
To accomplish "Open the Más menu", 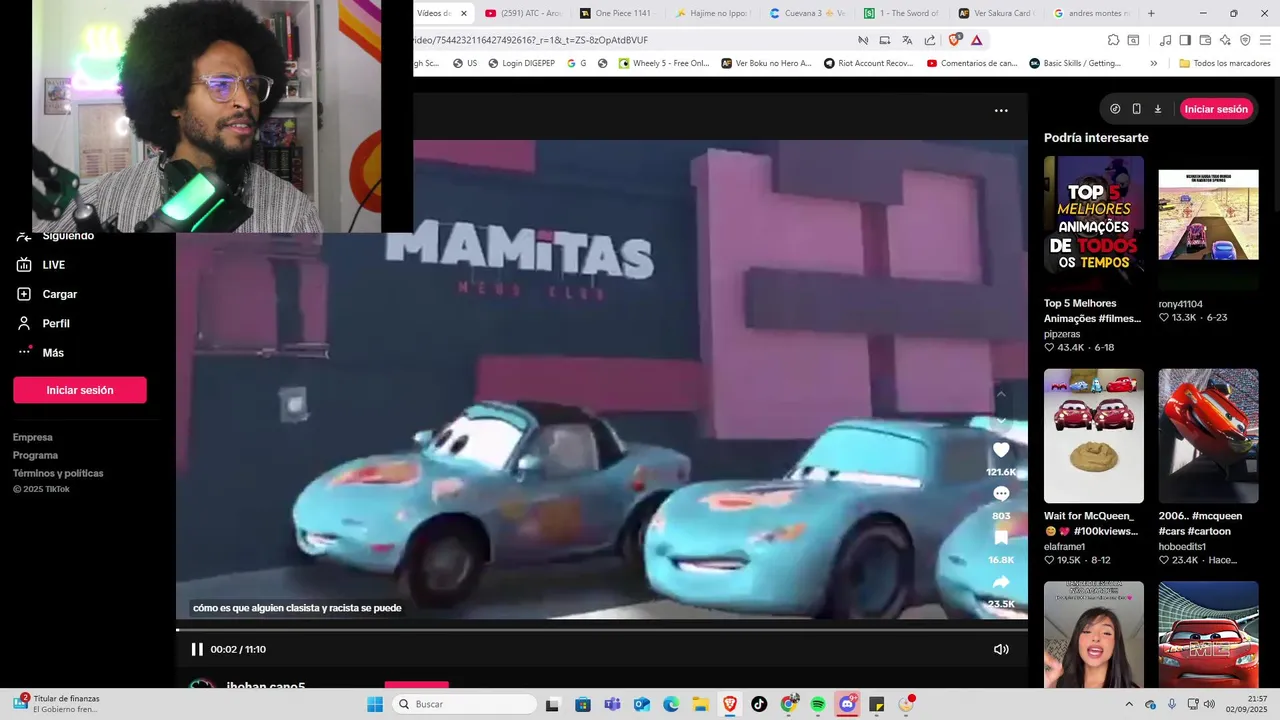I will point(53,352).
